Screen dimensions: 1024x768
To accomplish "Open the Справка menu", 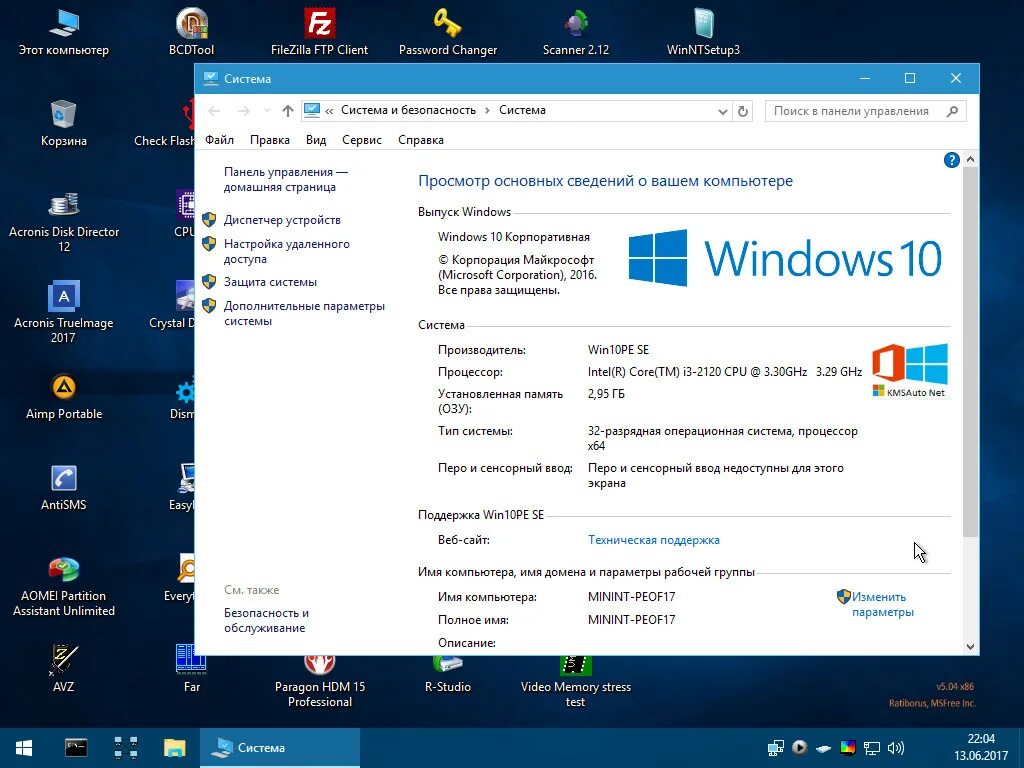I will [421, 140].
